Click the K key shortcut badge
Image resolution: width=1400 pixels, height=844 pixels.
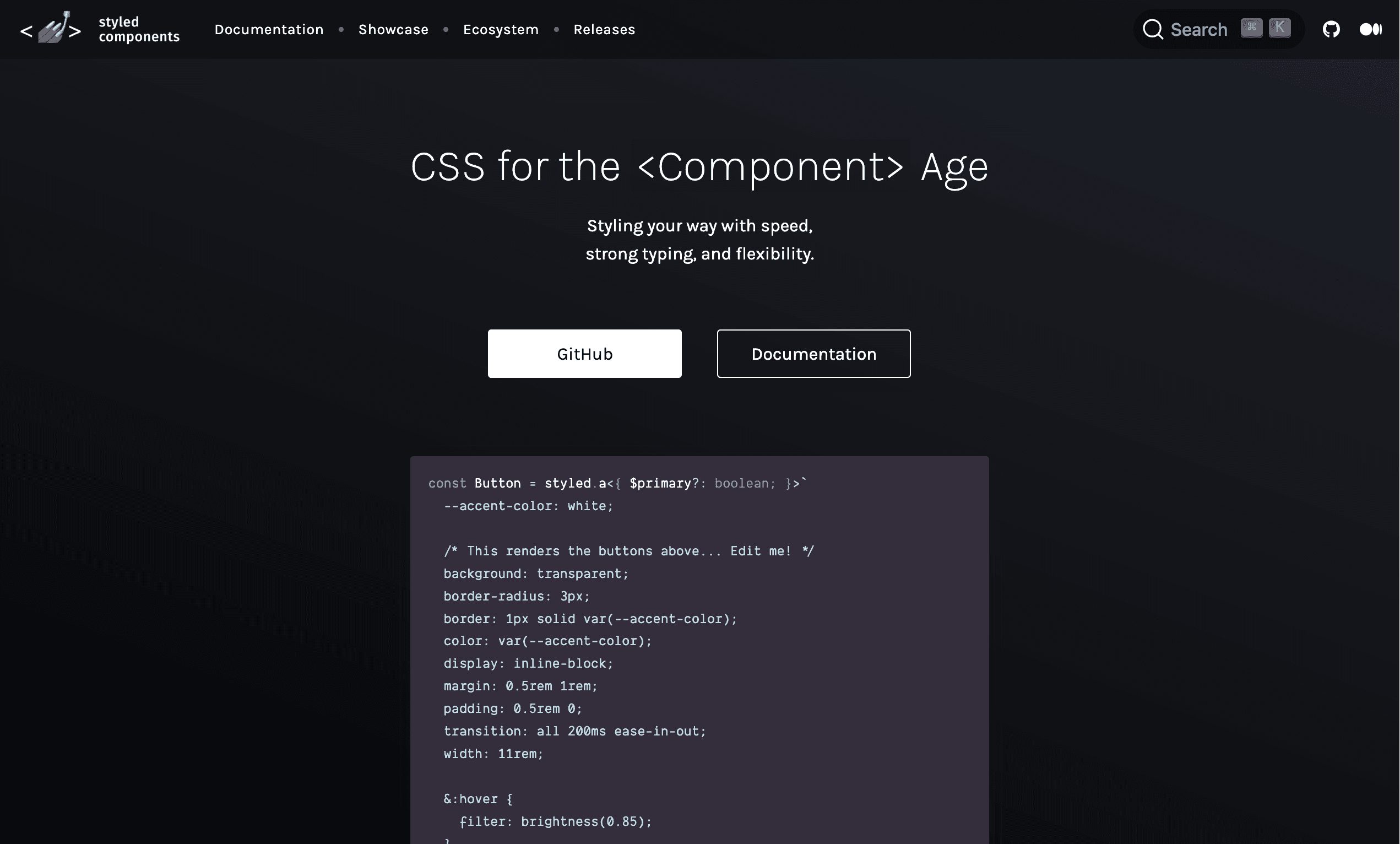pyautogui.click(x=1279, y=28)
